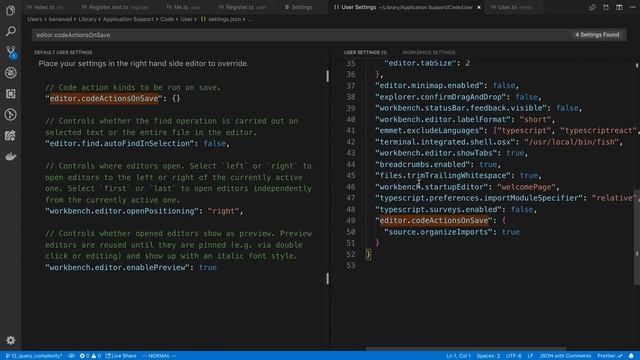
Task: Click "terminal.integrated.shell.osx" on line 42
Action: (x=445, y=142)
